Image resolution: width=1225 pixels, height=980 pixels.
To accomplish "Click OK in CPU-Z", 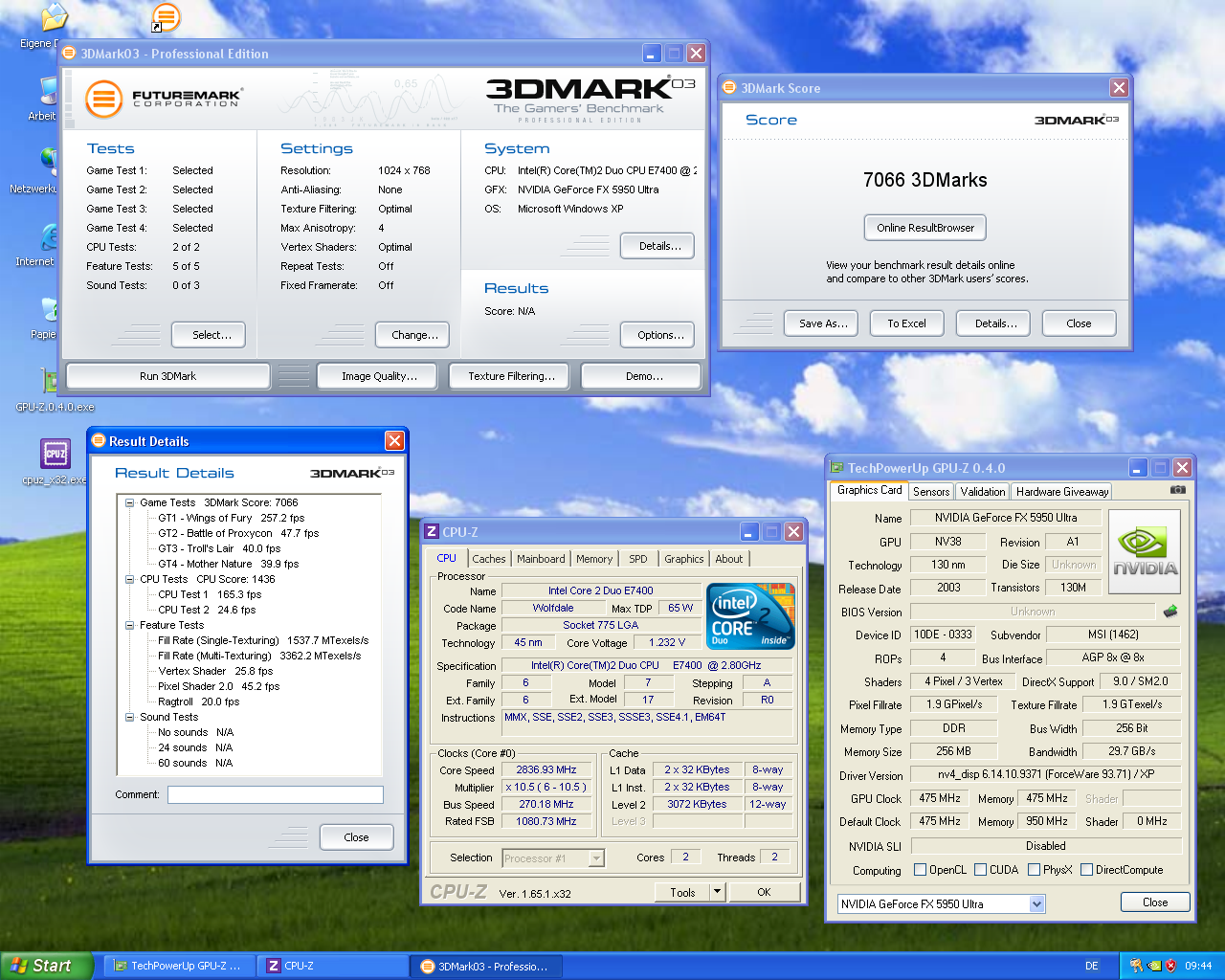I will click(764, 892).
